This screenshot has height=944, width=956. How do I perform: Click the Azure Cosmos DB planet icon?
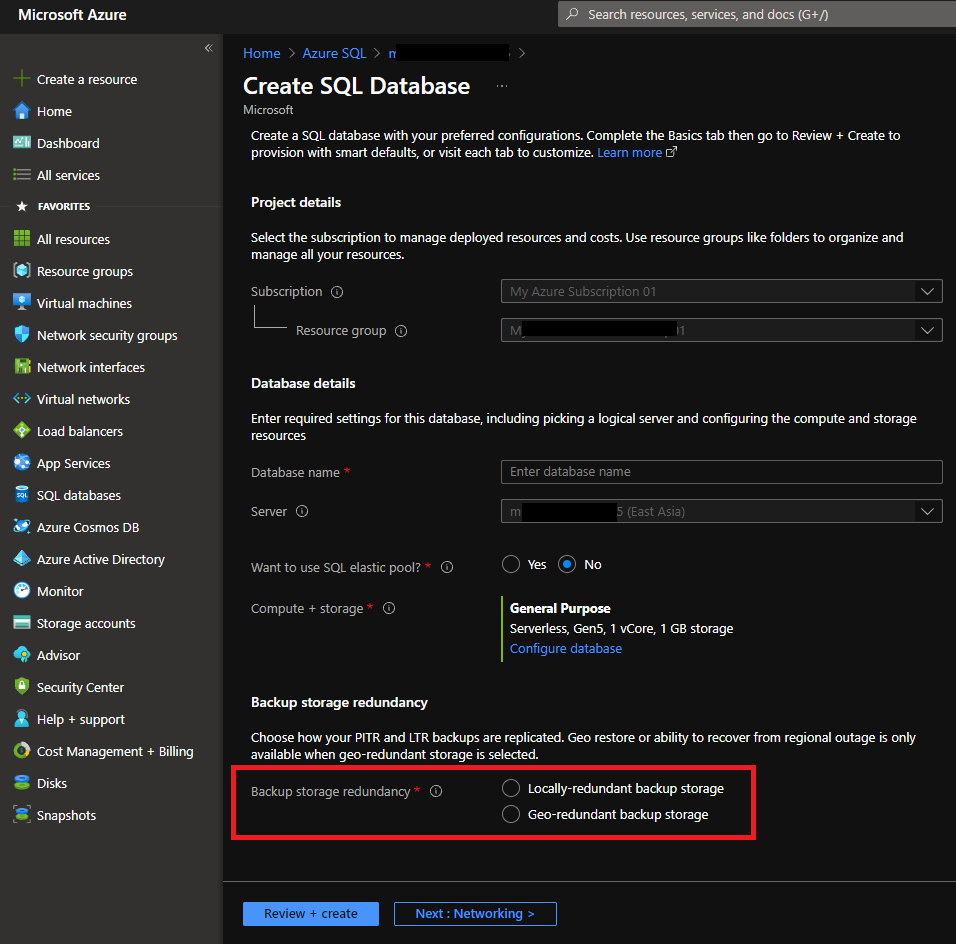(x=22, y=526)
